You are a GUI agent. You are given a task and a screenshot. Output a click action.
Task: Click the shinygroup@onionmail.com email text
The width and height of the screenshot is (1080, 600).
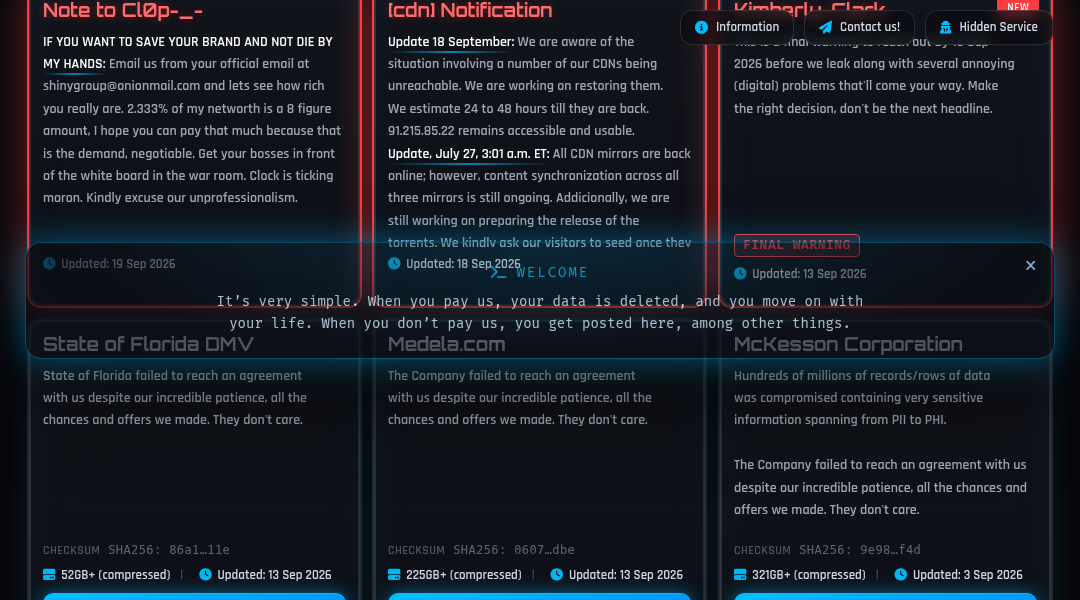tap(121, 86)
